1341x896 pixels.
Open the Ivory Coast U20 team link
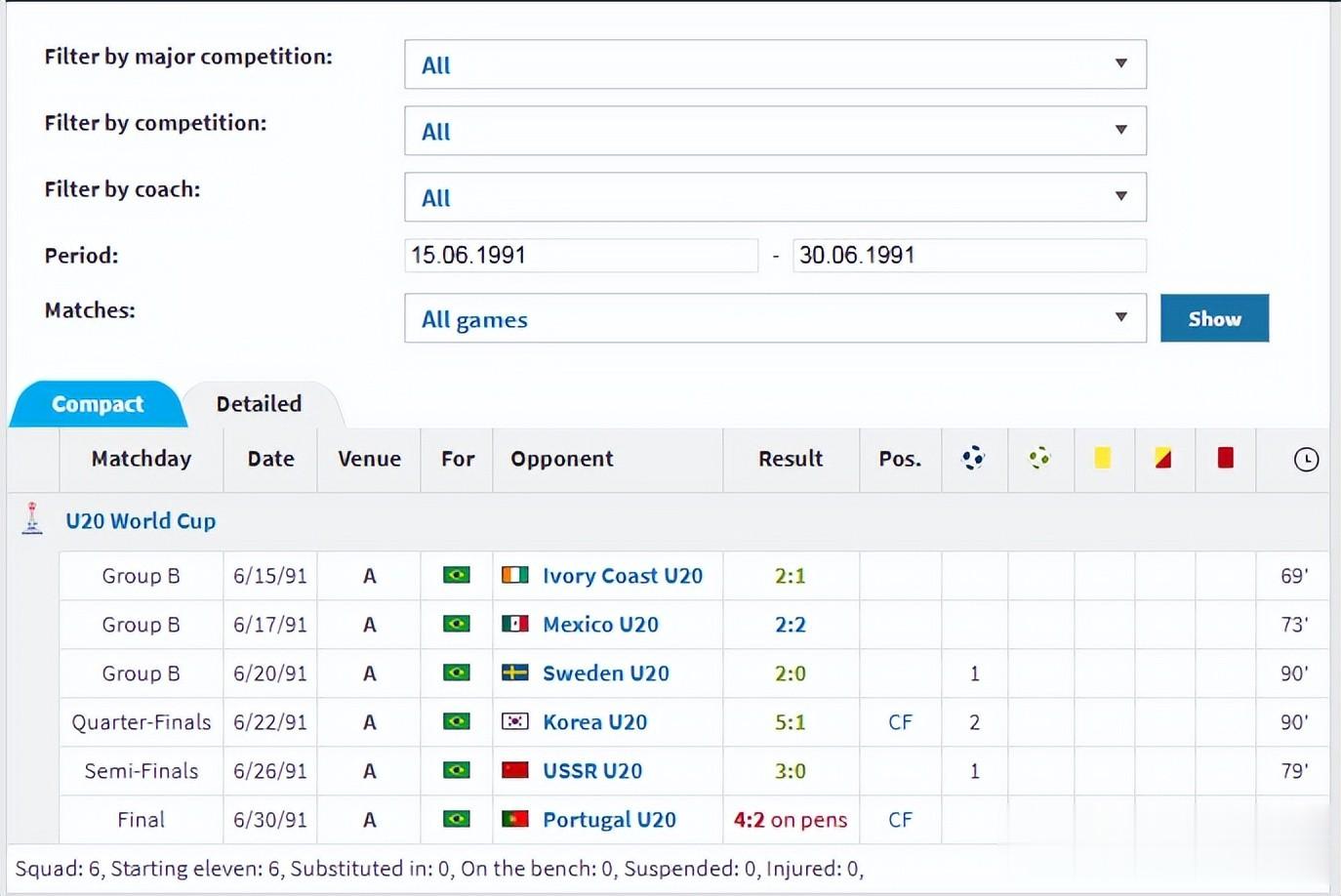click(623, 576)
